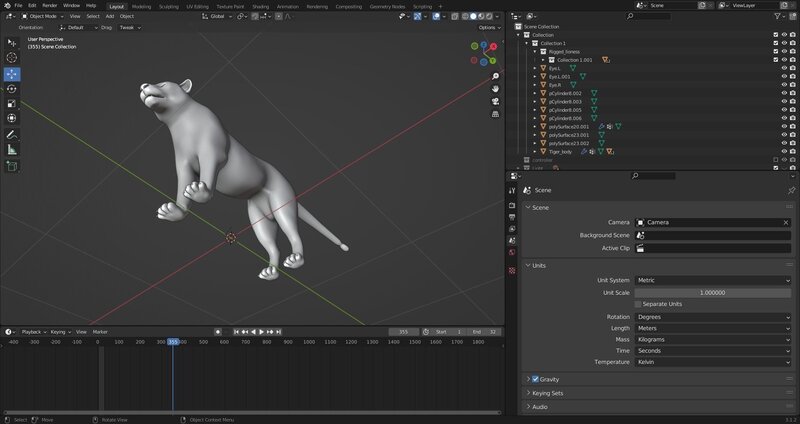Open the Unit System dropdown
The width and height of the screenshot is (800, 424).
click(x=712, y=280)
